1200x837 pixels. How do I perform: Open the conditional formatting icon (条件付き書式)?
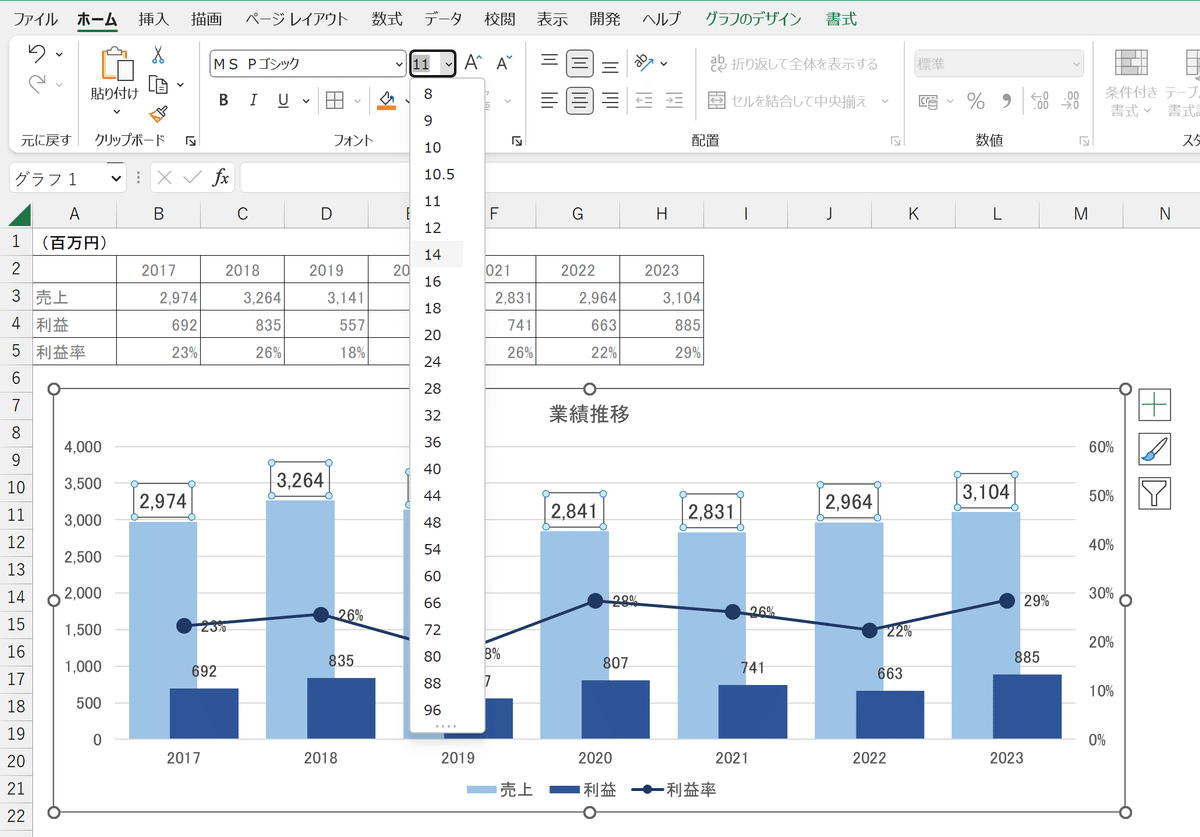[1132, 64]
